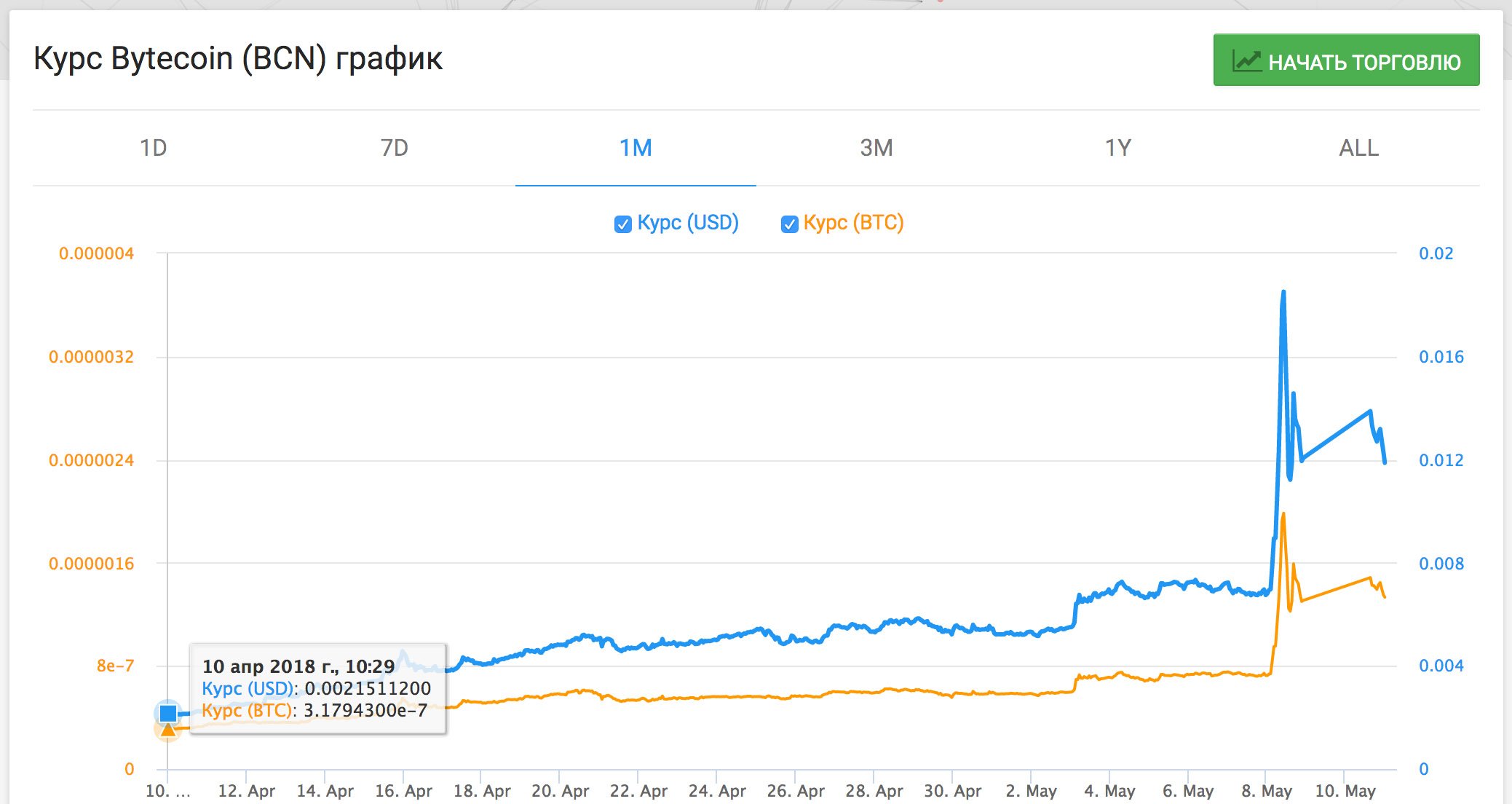
Task: Switch to the 7D time range tab
Action: point(395,148)
